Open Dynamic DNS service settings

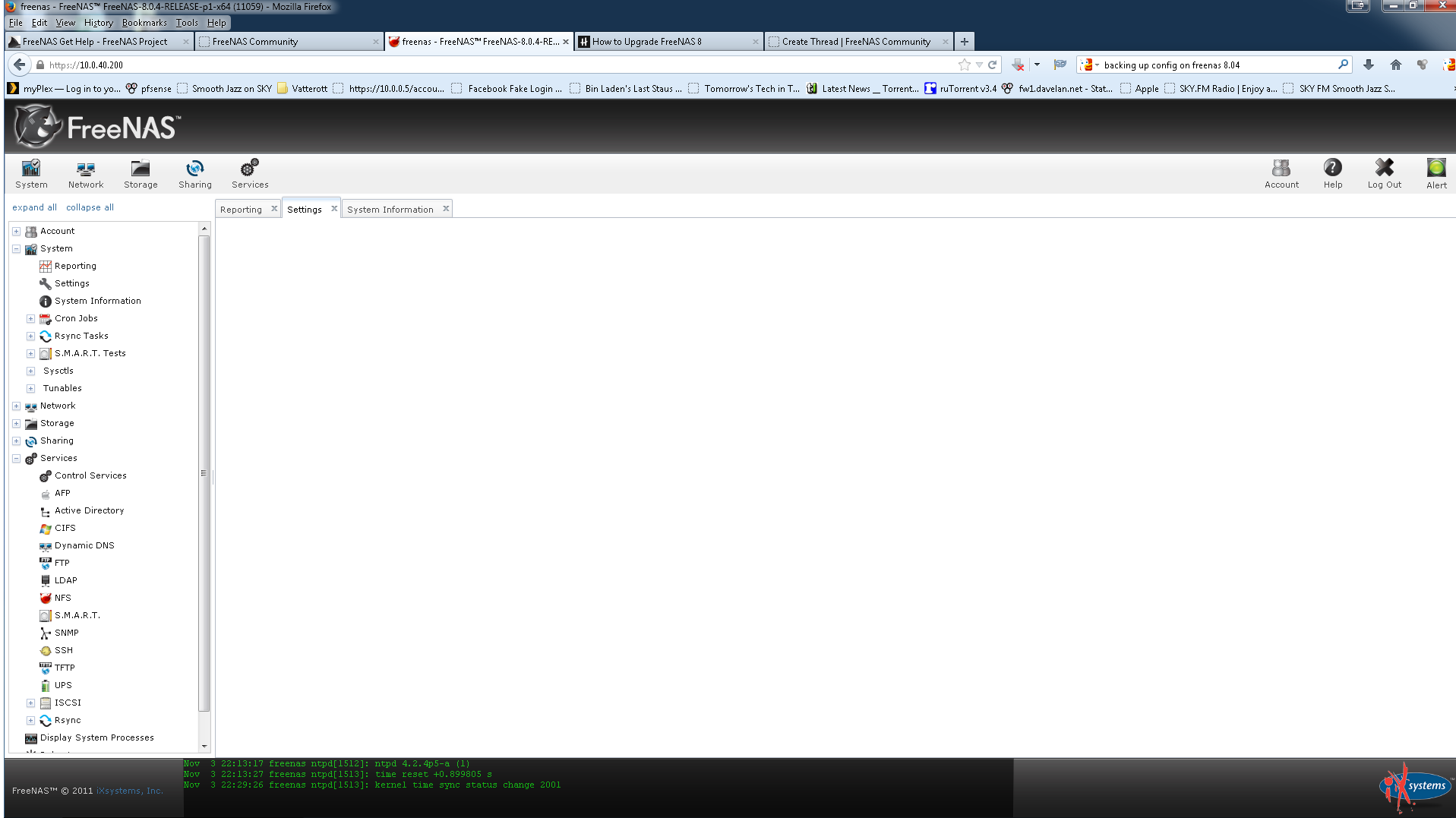pyautogui.click(x=84, y=545)
